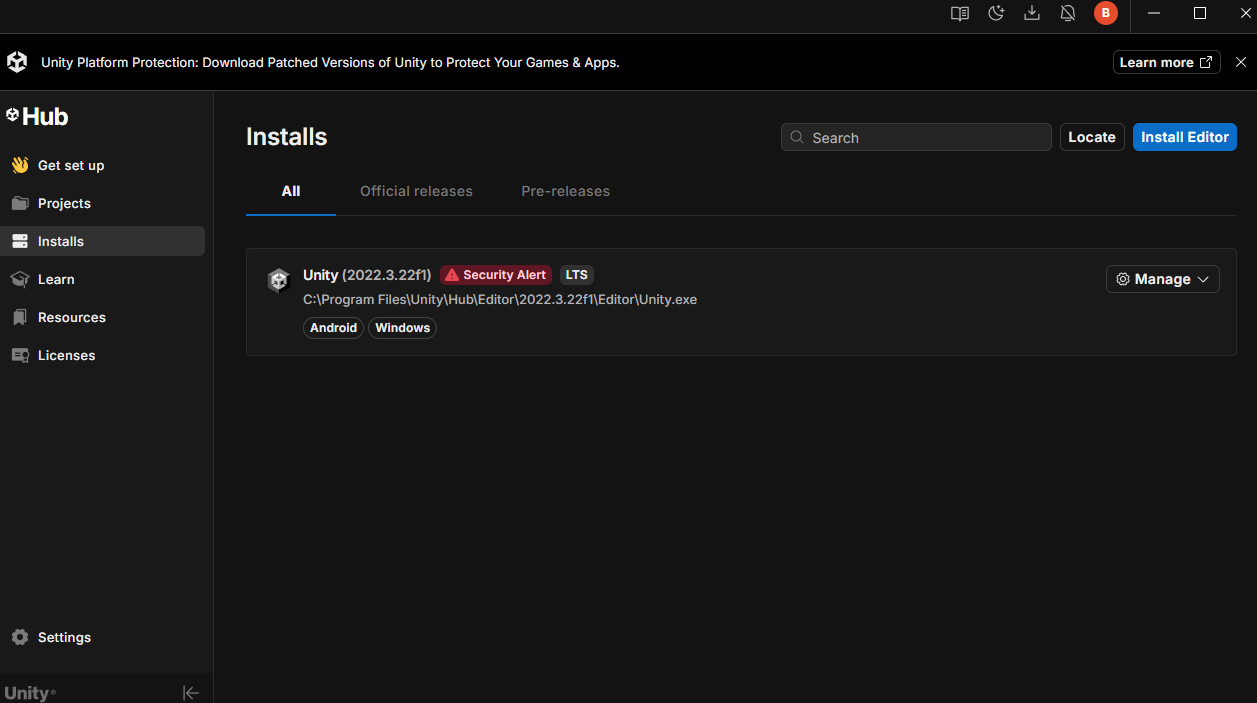Viewport: 1257px width, 703px height.
Task: Open Resources in sidebar
Action: coord(102,317)
